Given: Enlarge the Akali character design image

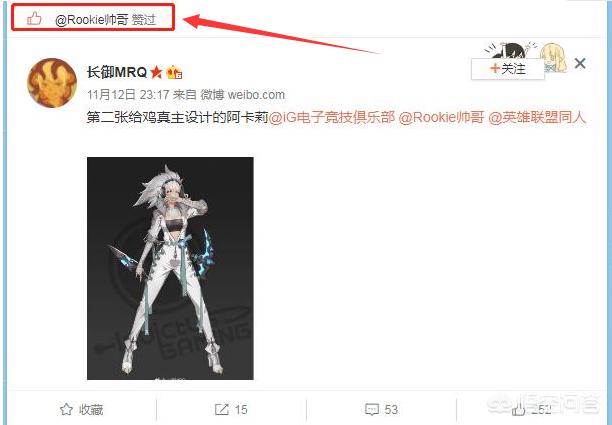Looking at the screenshot, I should point(170,268).
